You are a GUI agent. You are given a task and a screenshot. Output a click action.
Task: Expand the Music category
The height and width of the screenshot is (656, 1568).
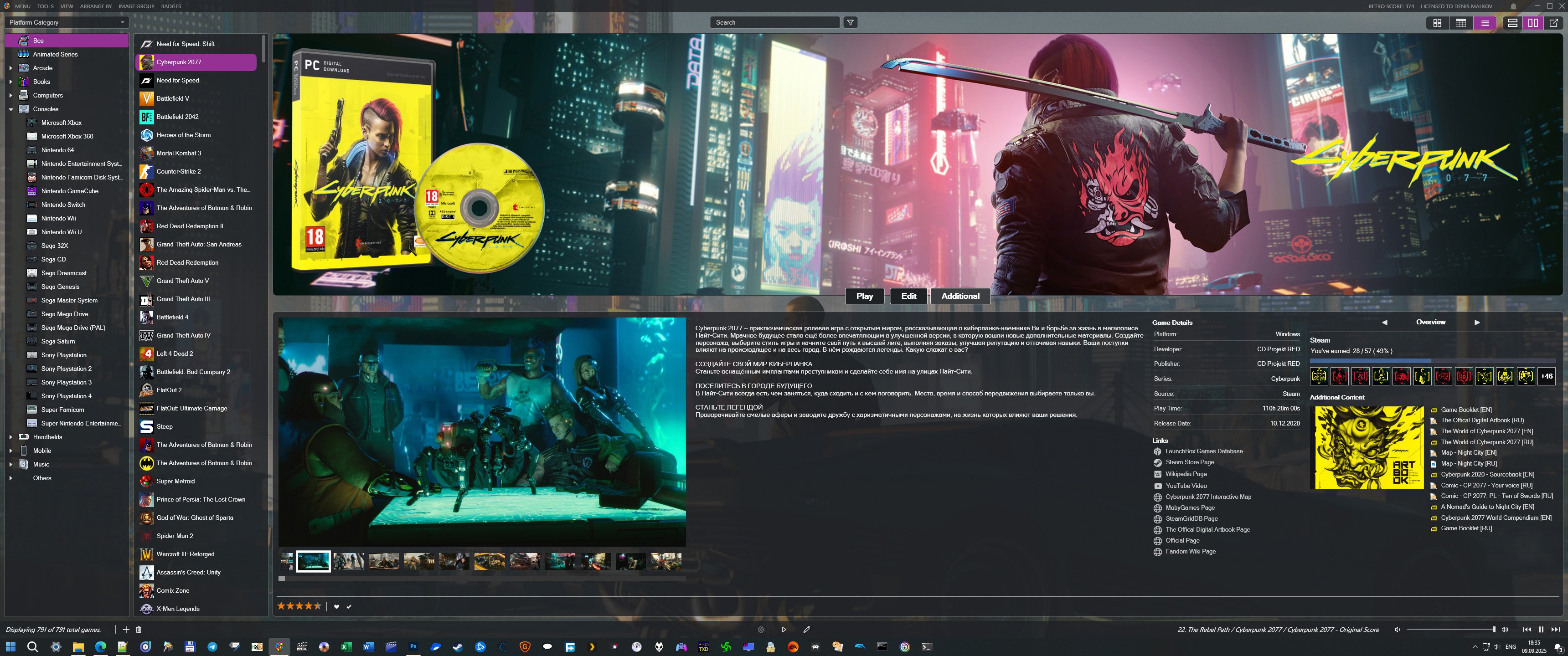[10, 464]
